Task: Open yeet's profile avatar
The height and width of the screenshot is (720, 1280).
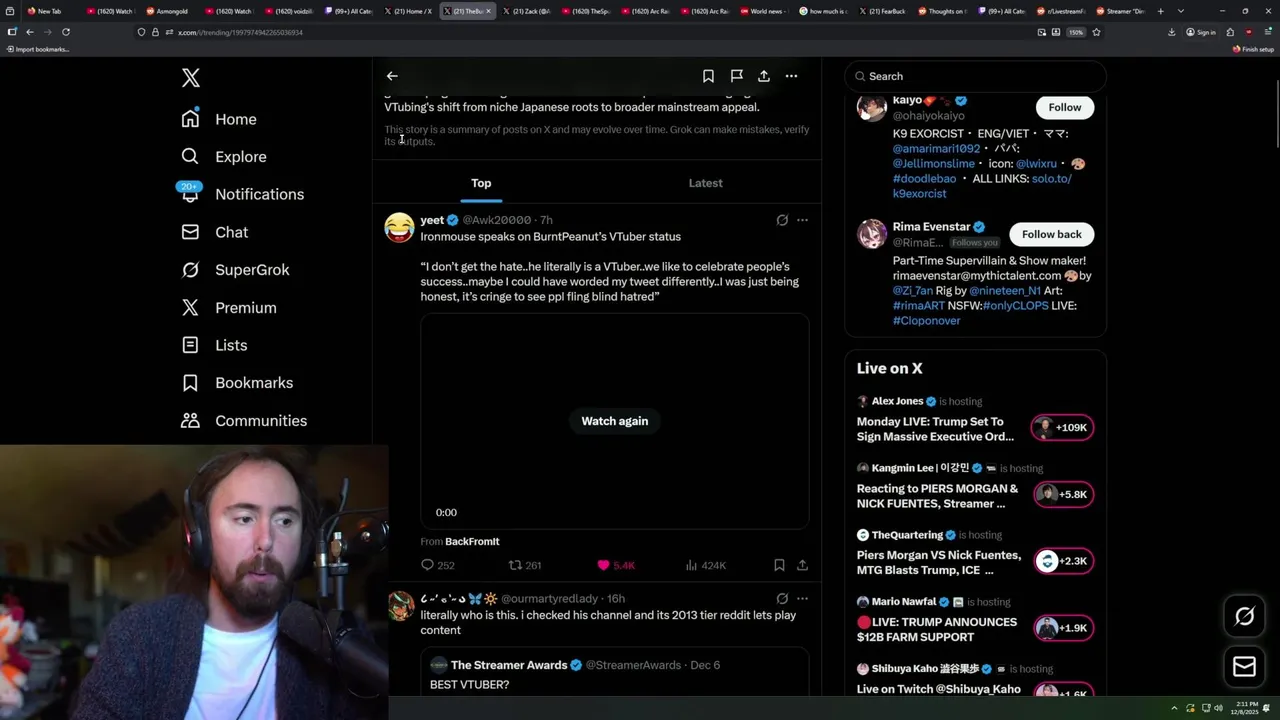Action: (x=399, y=227)
